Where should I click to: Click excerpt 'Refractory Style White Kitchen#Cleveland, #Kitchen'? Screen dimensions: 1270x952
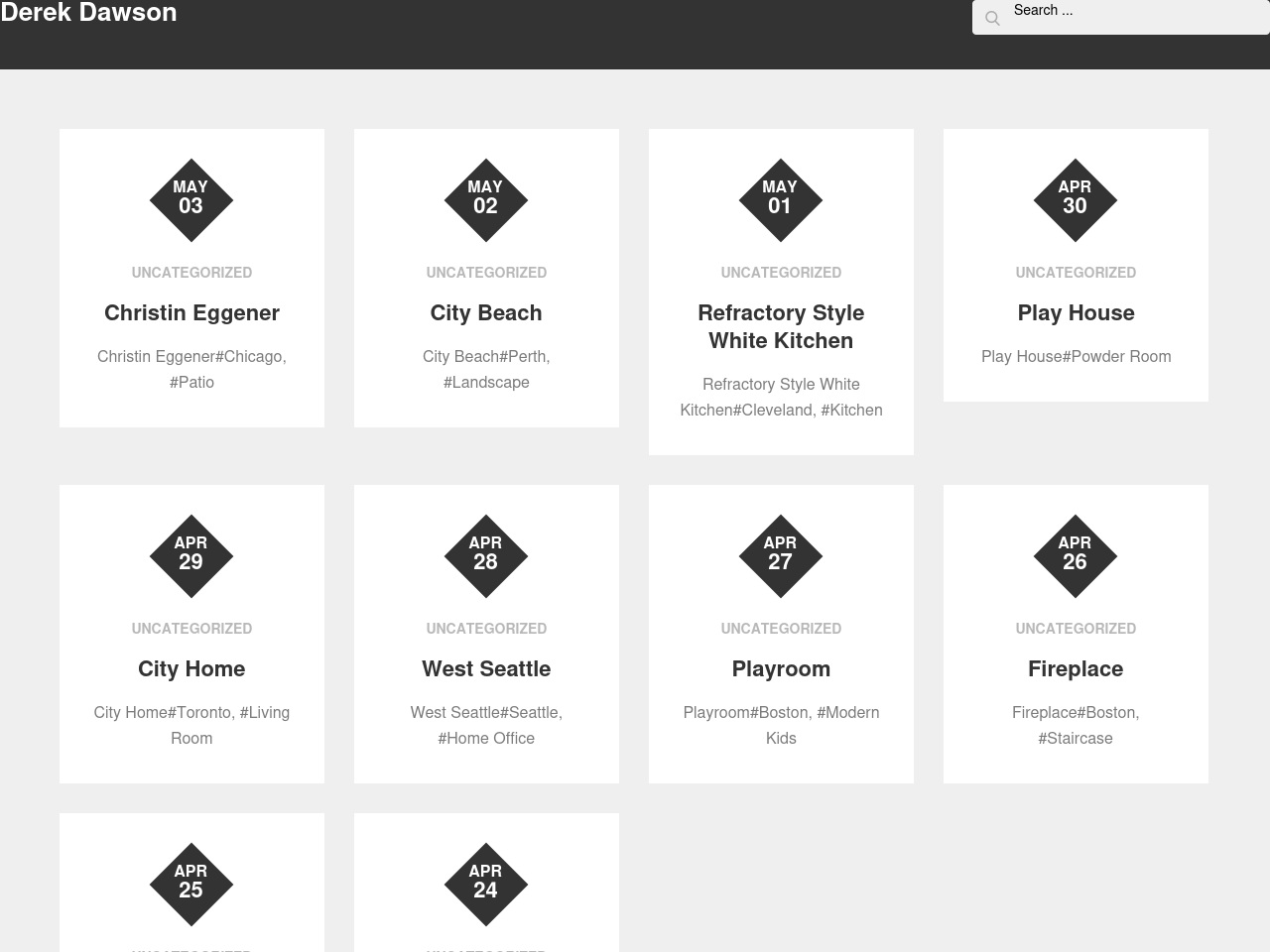coord(781,397)
